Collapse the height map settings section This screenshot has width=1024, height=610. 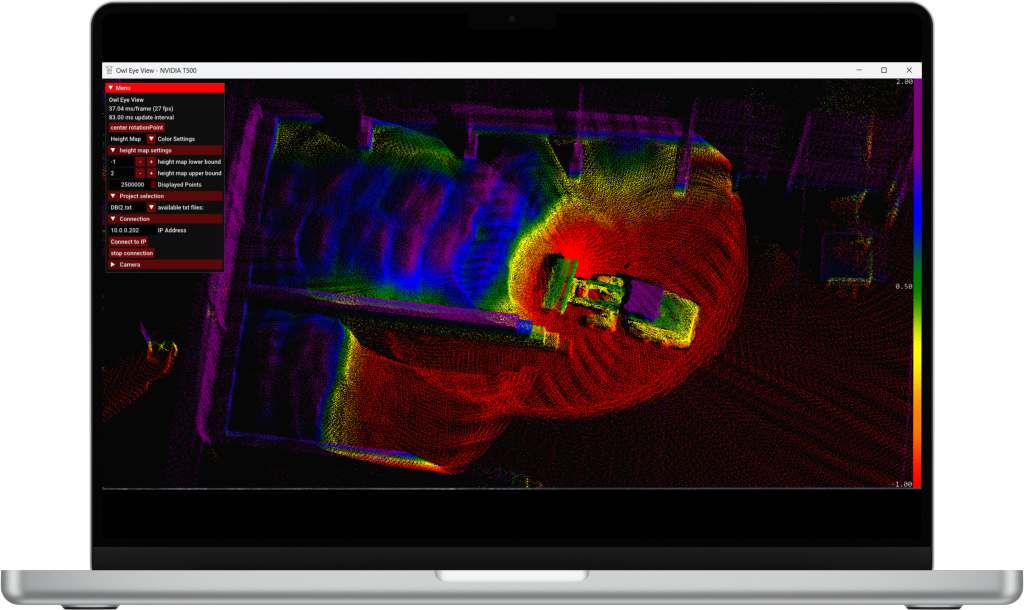click(113, 148)
